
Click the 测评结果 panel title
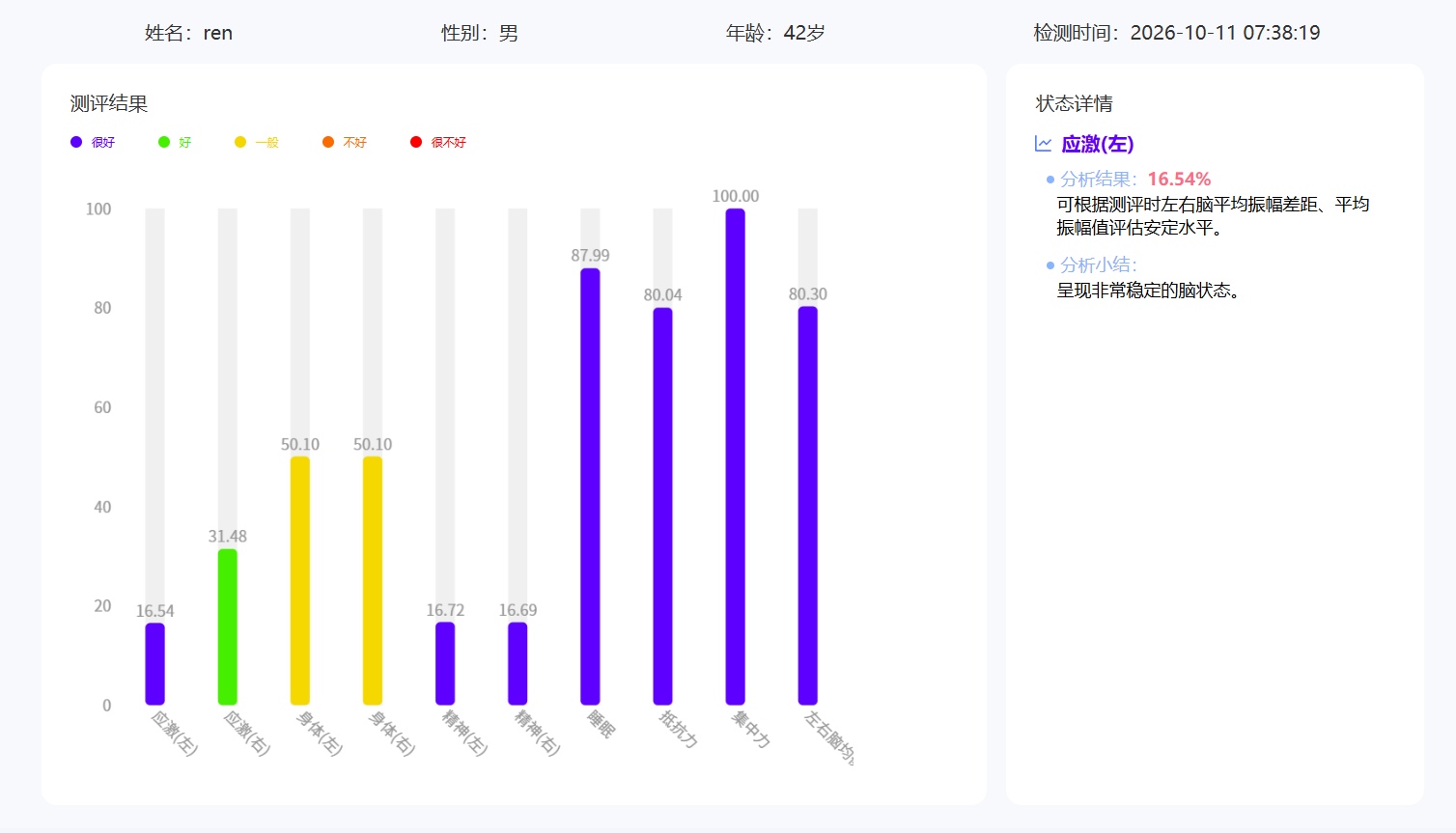(x=109, y=103)
